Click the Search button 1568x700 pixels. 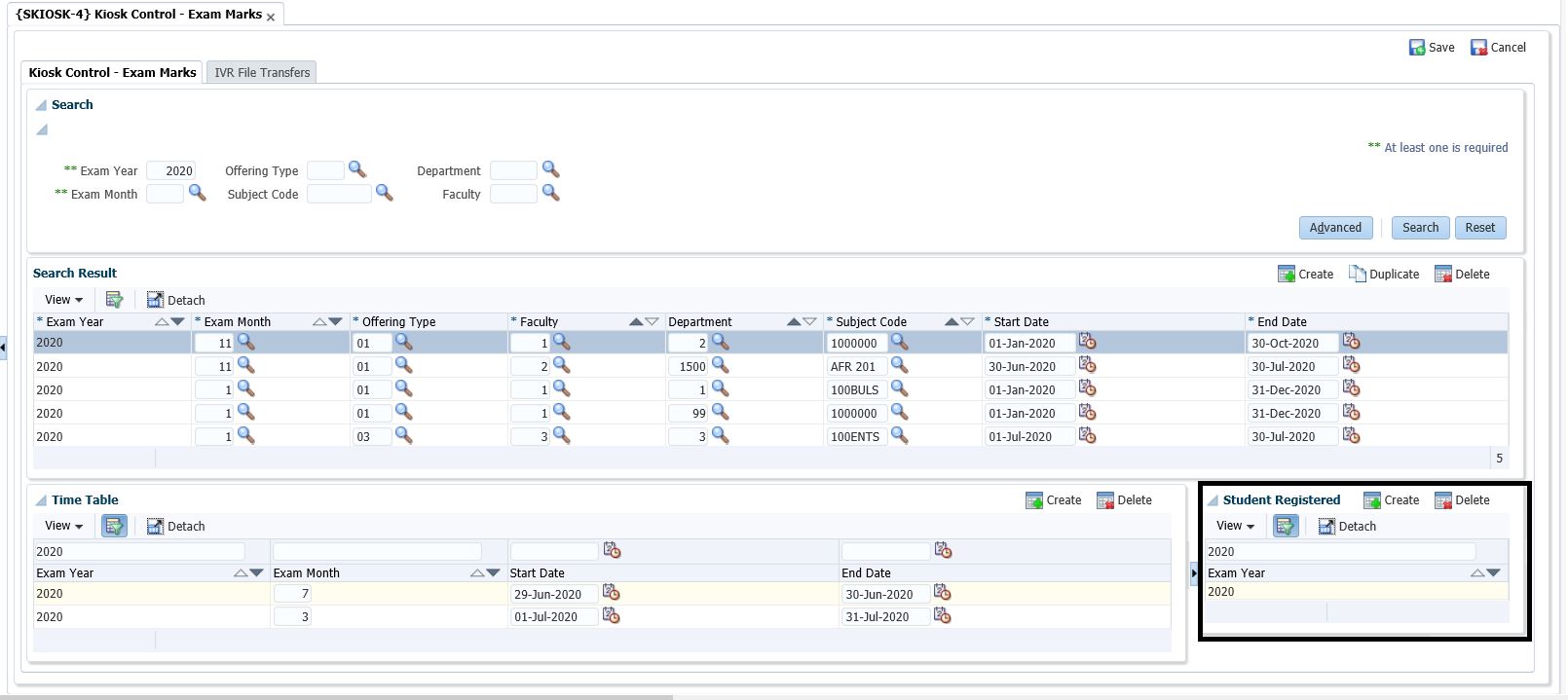click(1420, 227)
